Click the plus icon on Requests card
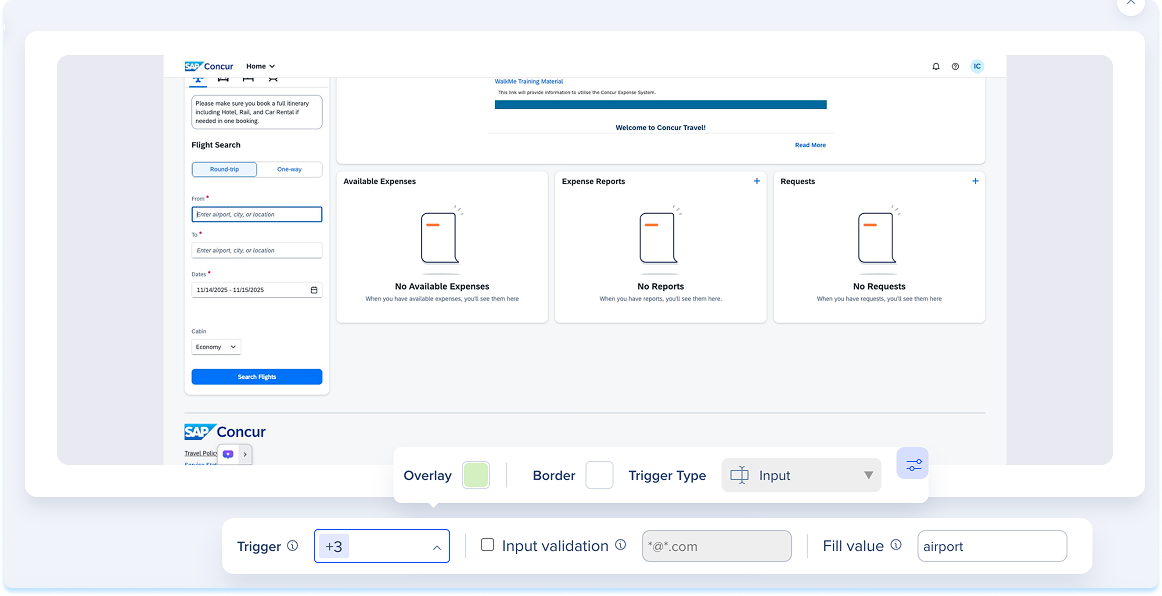 click(x=975, y=181)
